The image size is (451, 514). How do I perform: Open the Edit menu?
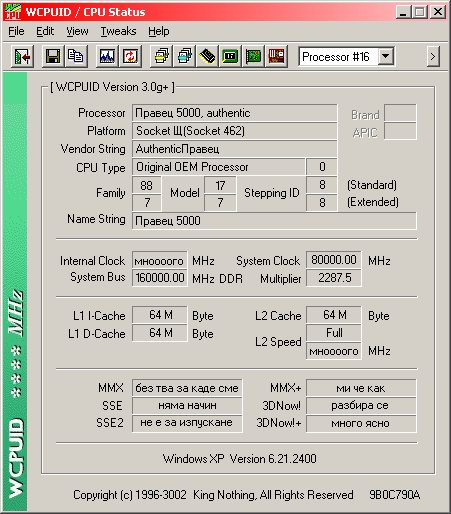point(45,31)
